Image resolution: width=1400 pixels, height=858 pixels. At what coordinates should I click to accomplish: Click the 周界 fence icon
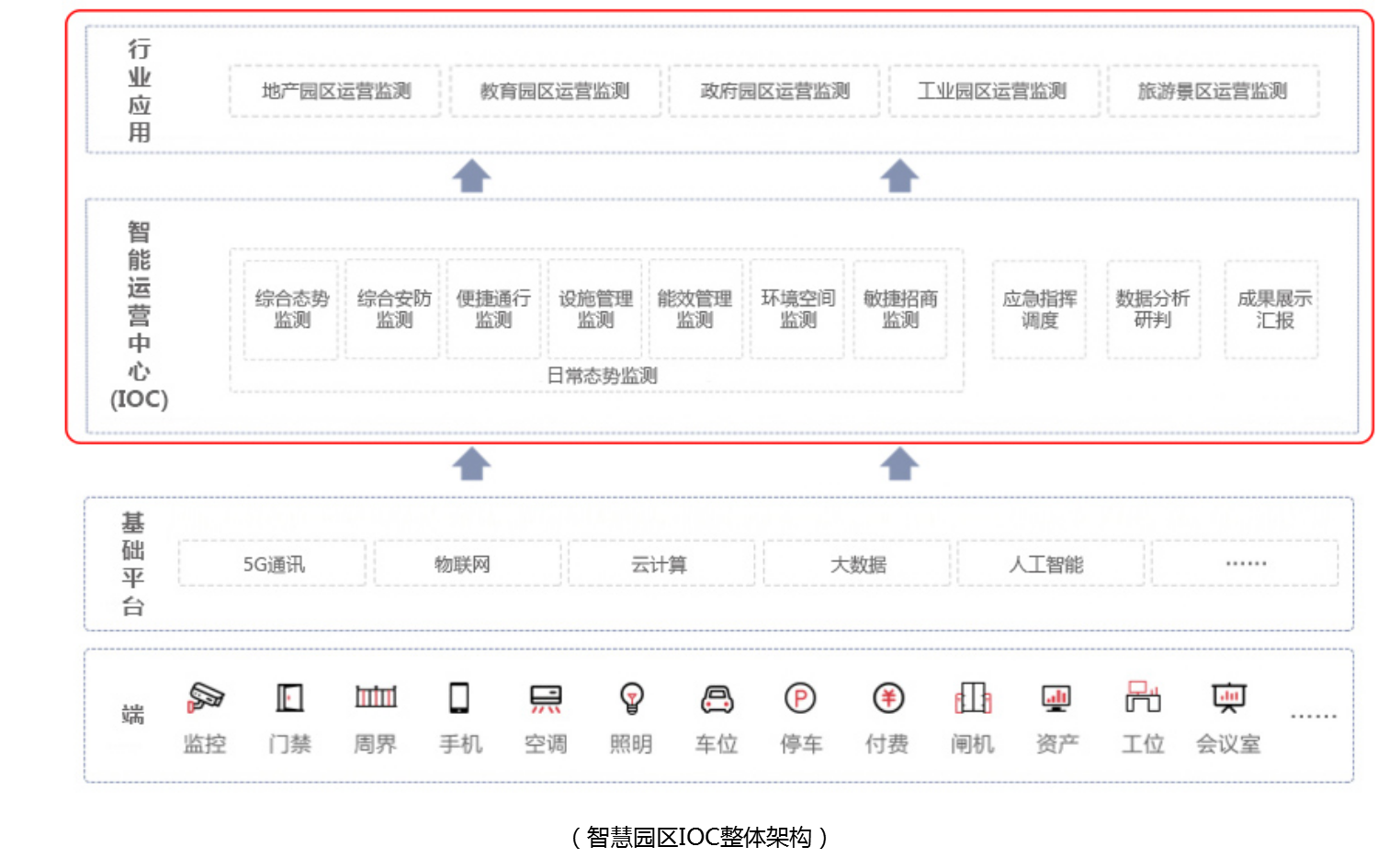pyautogui.click(x=376, y=697)
